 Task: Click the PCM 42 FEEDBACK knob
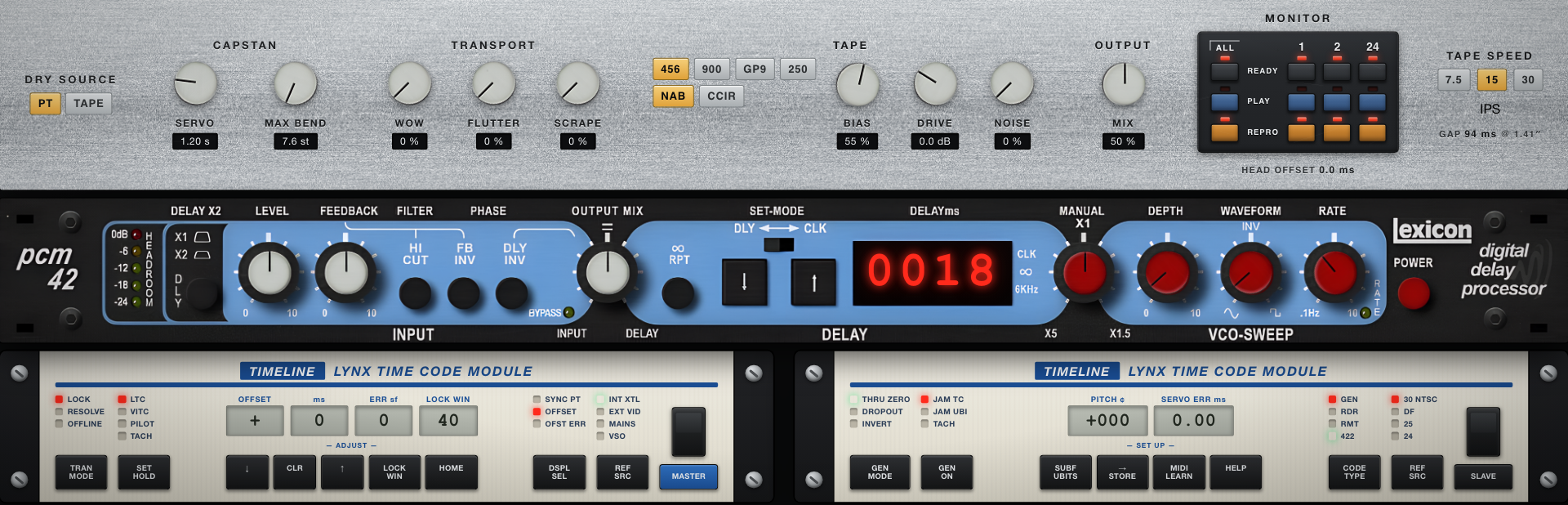click(x=345, y=272)
